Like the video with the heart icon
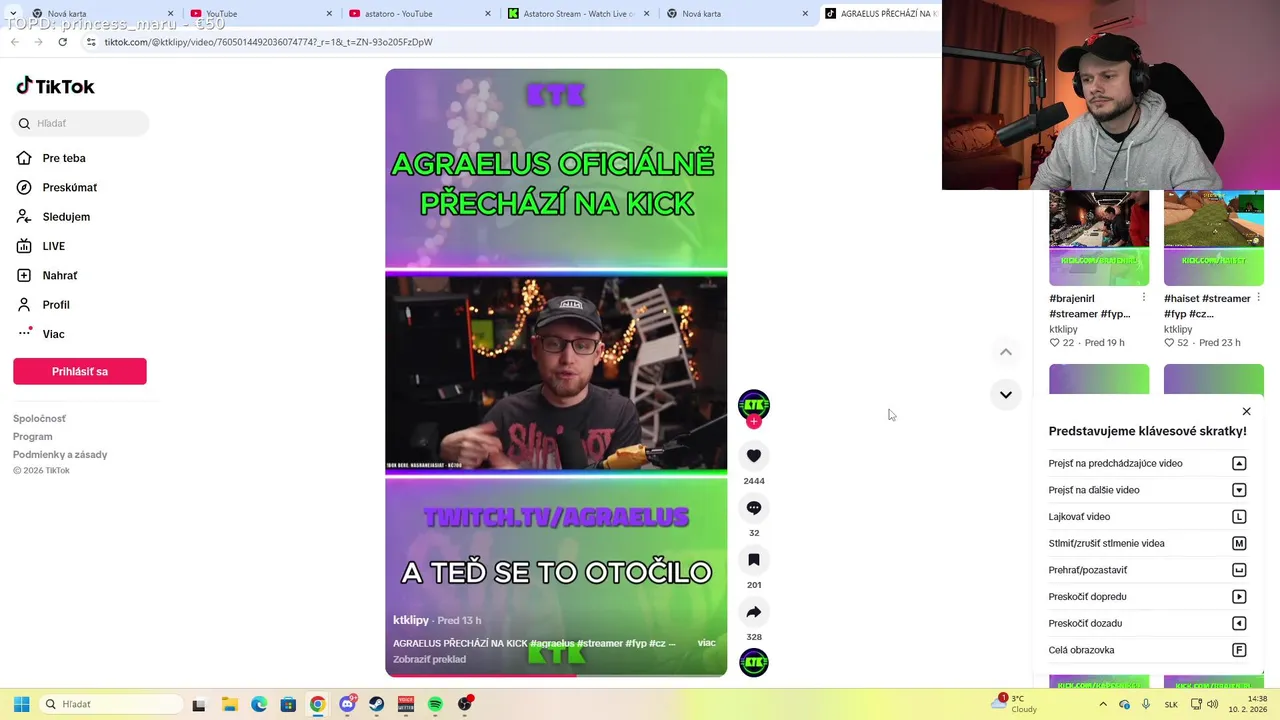The image size is (1280, 720). 754,455
